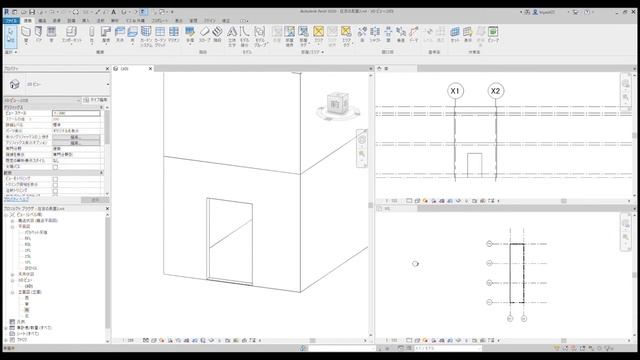
Task: Toggle the Crop View checkbox
Action: click(55, 179)
